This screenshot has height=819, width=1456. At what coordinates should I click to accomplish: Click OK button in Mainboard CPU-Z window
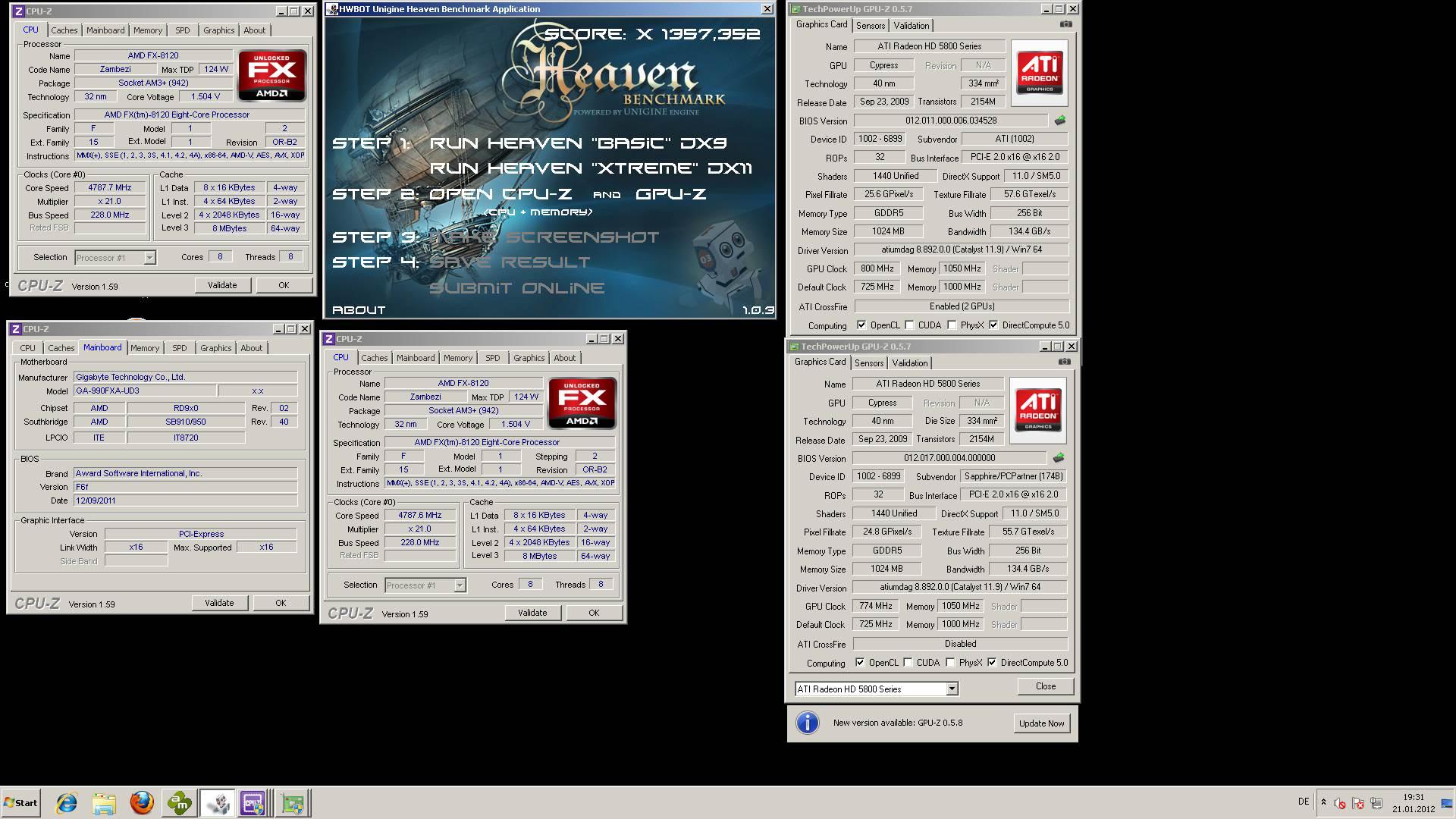click(x=281, y=603)
